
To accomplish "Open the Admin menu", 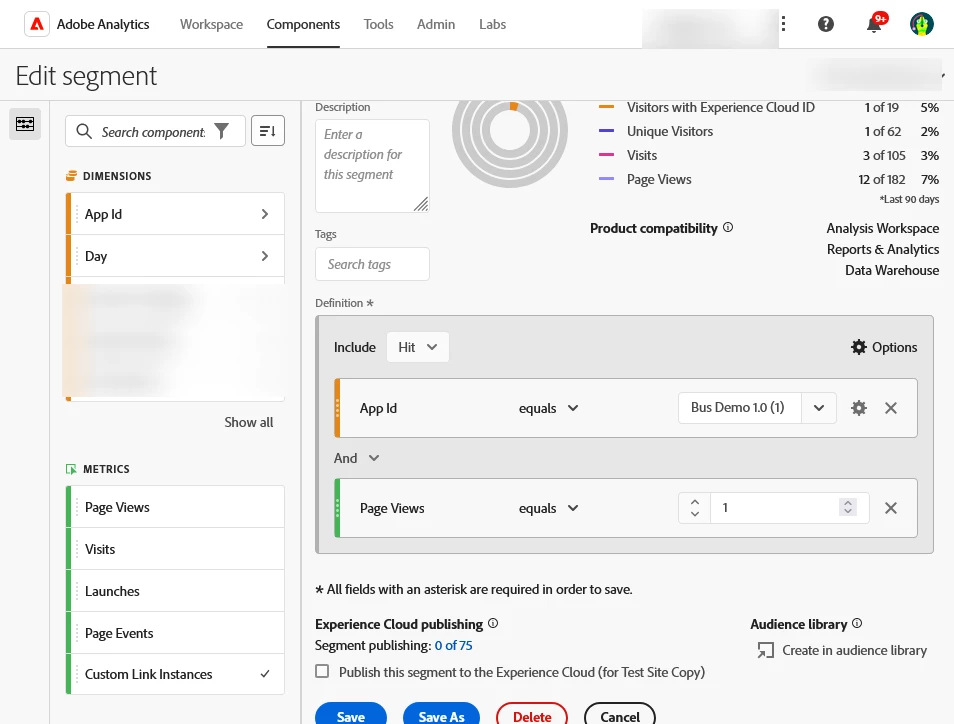I will [436, 24].
